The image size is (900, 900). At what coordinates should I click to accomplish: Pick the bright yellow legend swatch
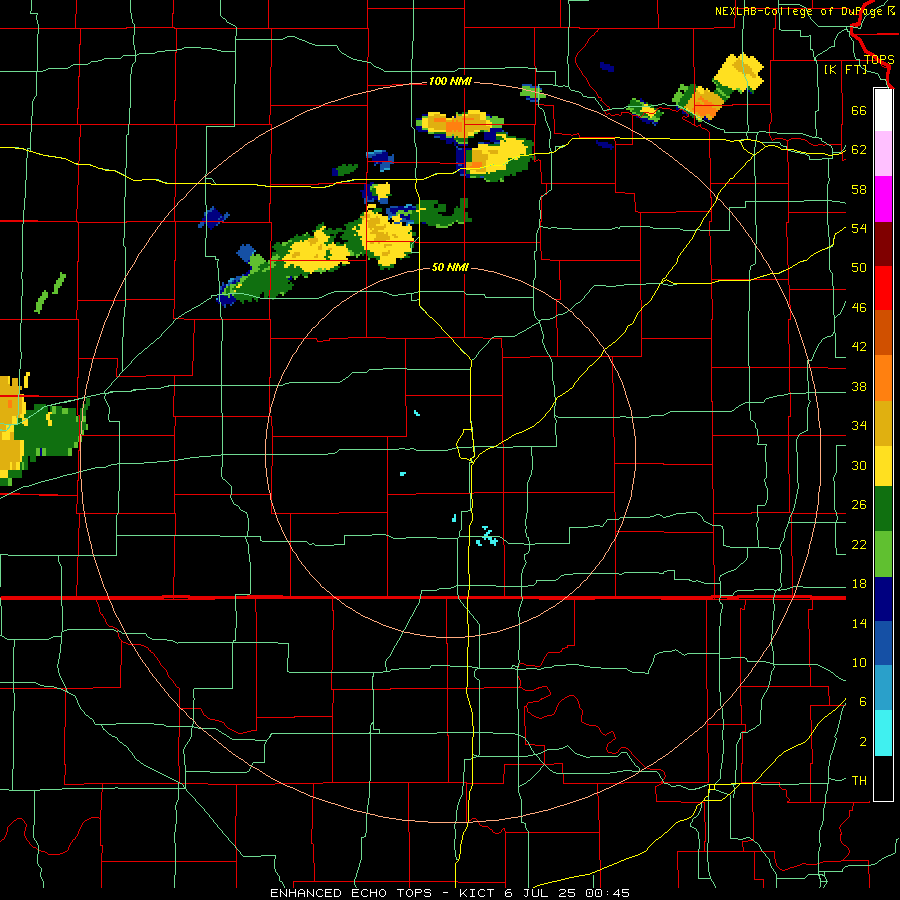coord(883,466)
